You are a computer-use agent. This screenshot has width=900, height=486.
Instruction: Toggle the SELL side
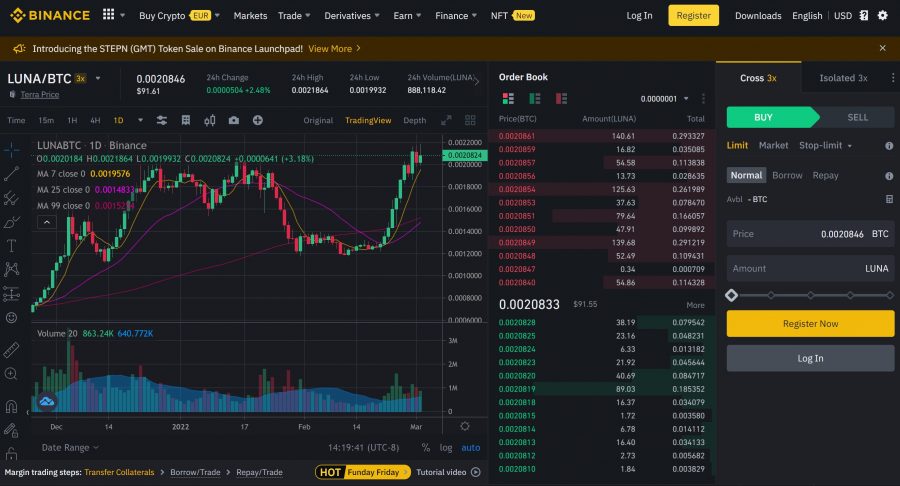pyautogui.click(x=857, y=117)
